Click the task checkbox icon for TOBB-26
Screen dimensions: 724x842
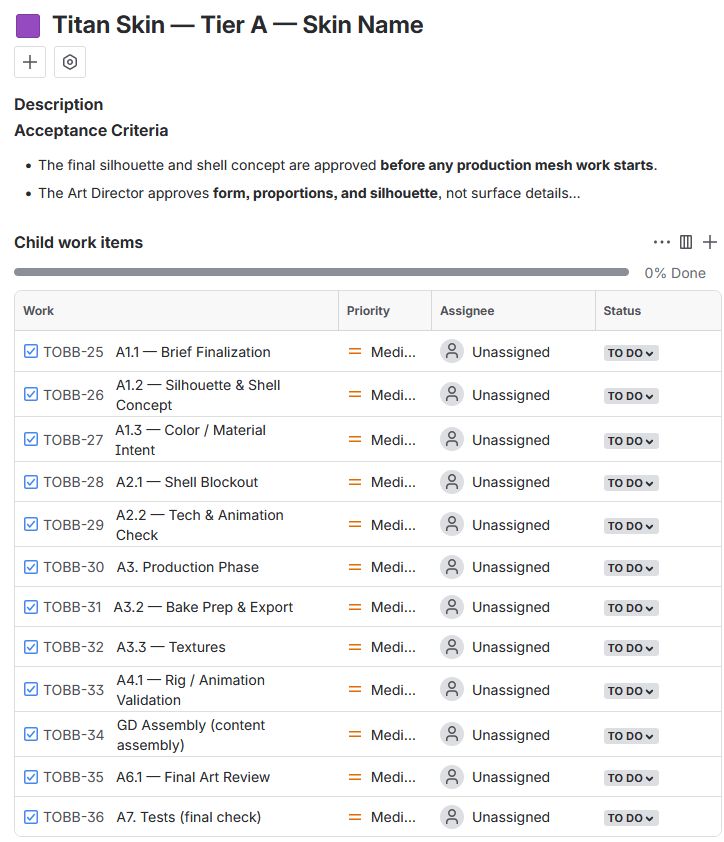[31, 395]
